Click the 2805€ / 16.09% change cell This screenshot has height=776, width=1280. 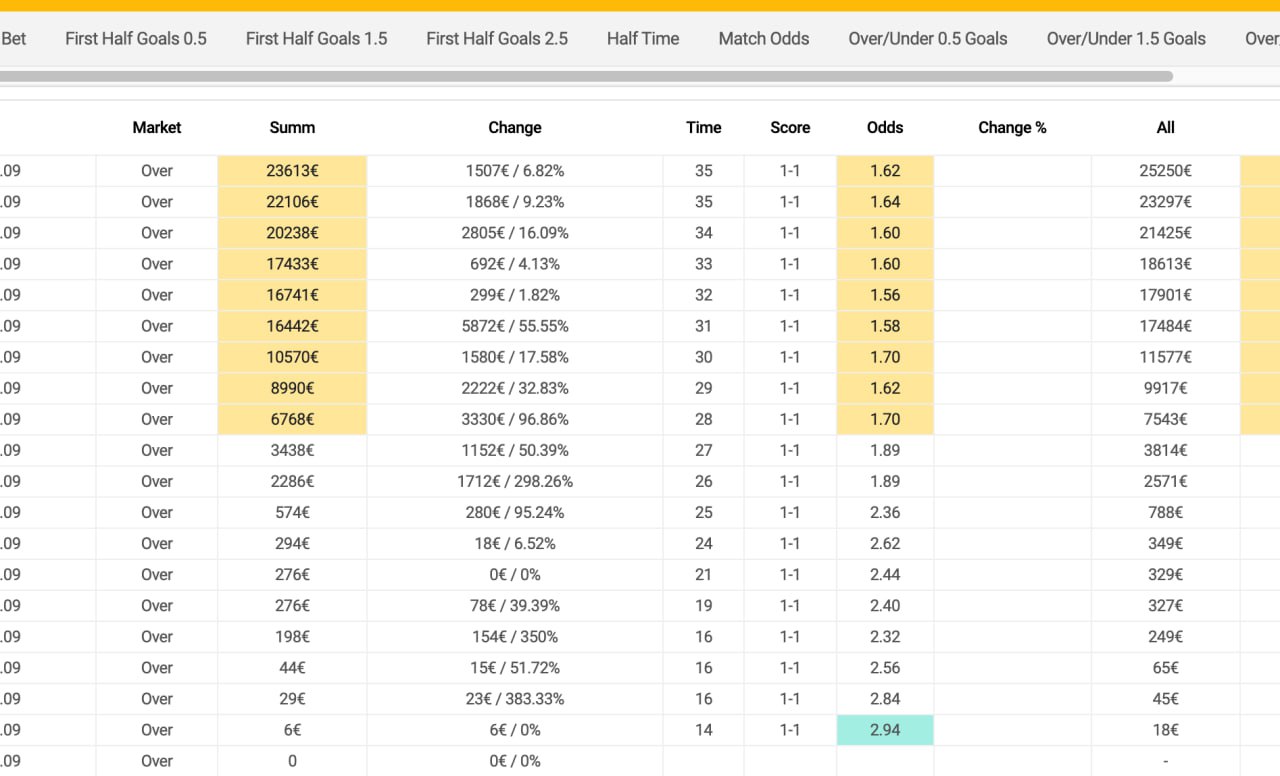pyautogui.click(x=515, y=233)
